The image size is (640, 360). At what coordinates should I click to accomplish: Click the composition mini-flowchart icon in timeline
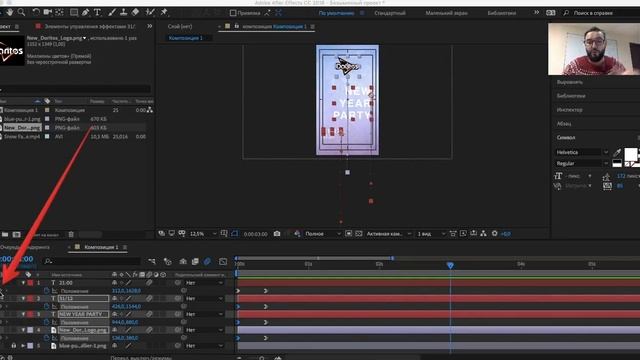[152, 261]
